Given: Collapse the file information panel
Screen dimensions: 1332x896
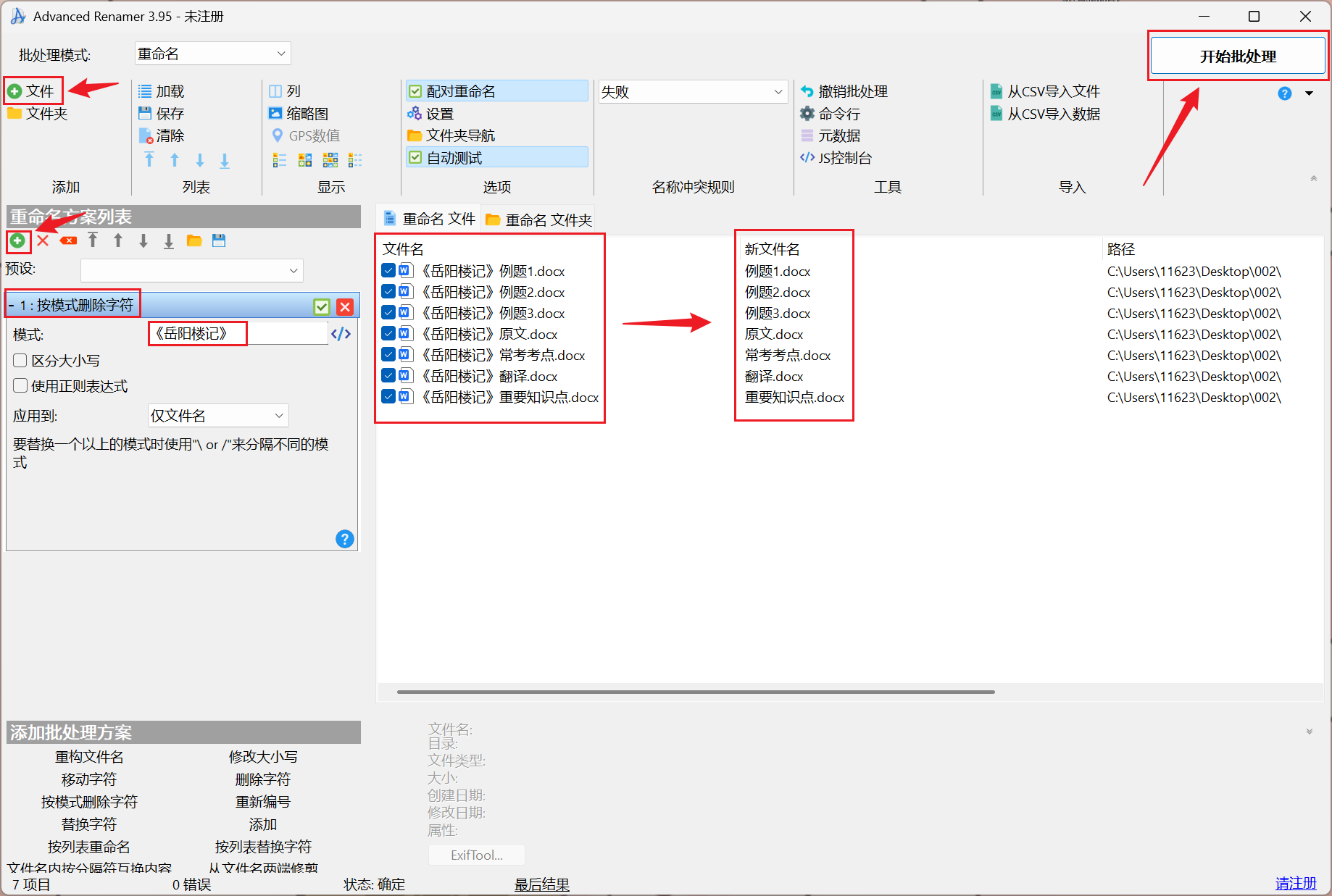Looking at the screenshot, I should click(1310, 732).
